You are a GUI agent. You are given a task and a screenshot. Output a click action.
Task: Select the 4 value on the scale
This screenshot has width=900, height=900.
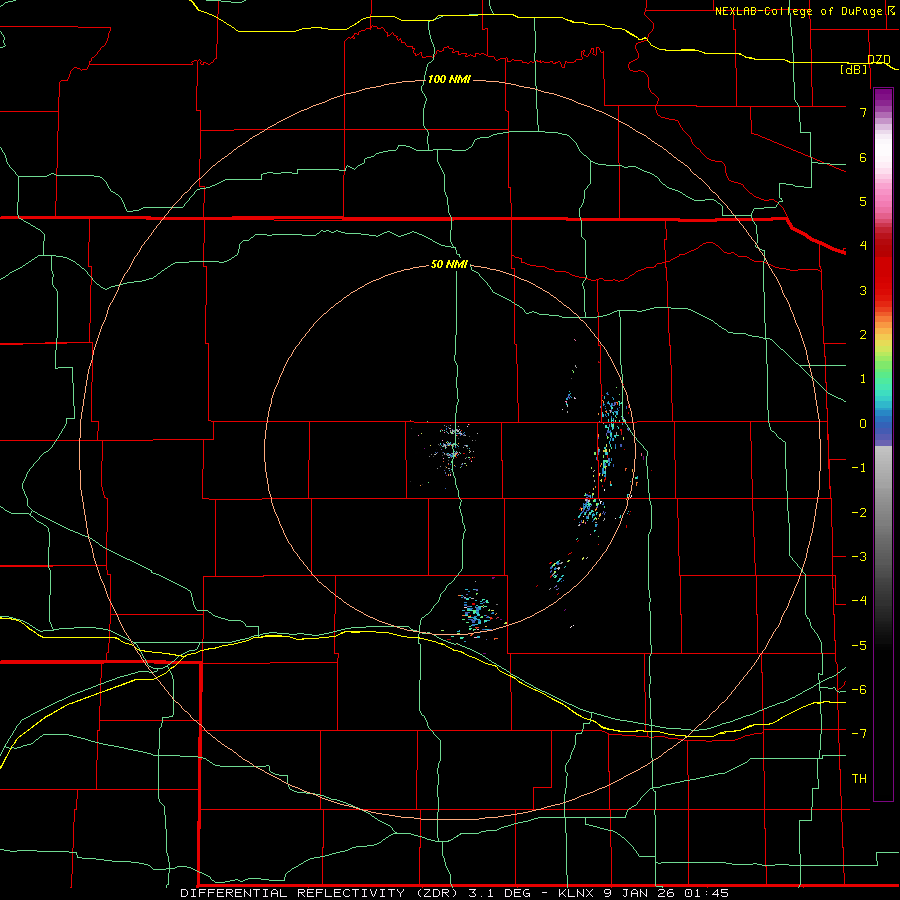point(863,246)
